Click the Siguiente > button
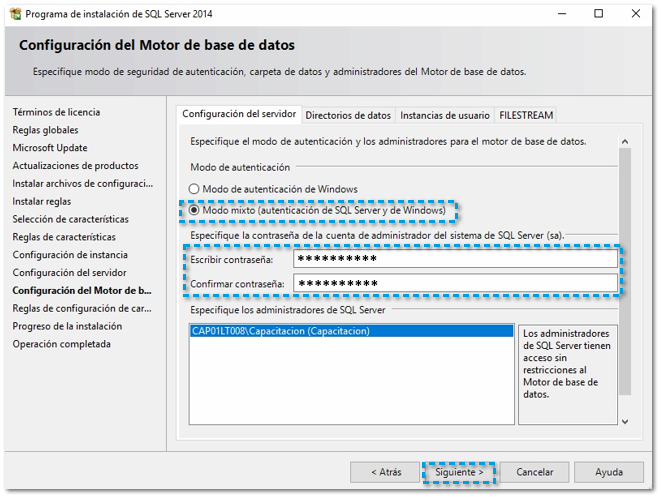Image resolution: width=661 pixels, height=498 pixels. pos(459,472)
